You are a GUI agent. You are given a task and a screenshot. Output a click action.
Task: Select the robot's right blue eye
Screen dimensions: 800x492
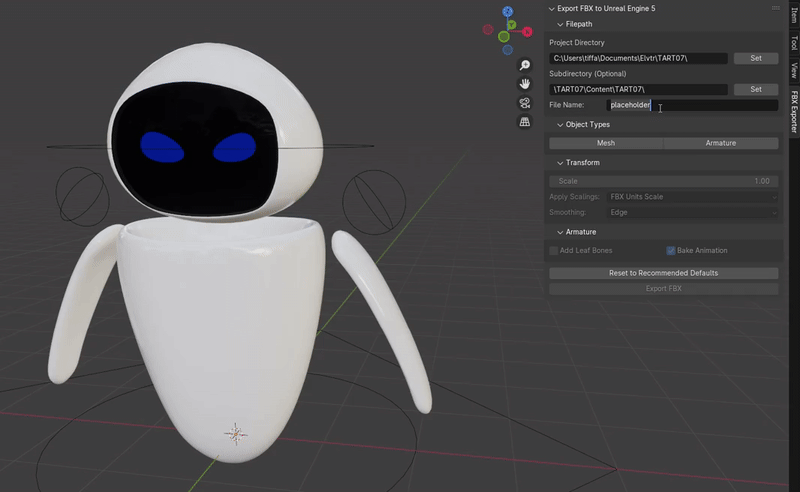235,147
